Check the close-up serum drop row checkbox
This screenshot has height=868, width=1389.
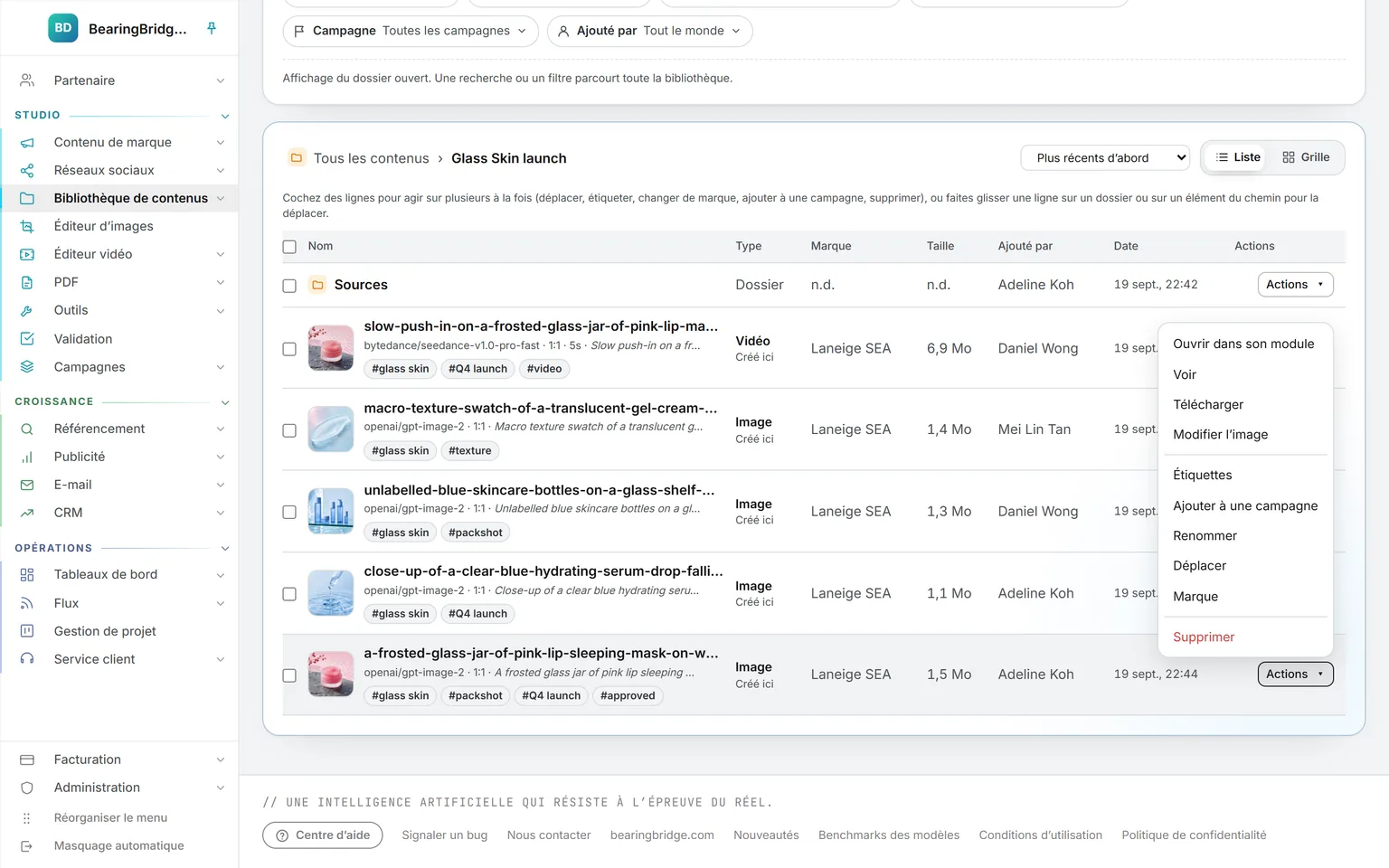click(x=289, y=594)
